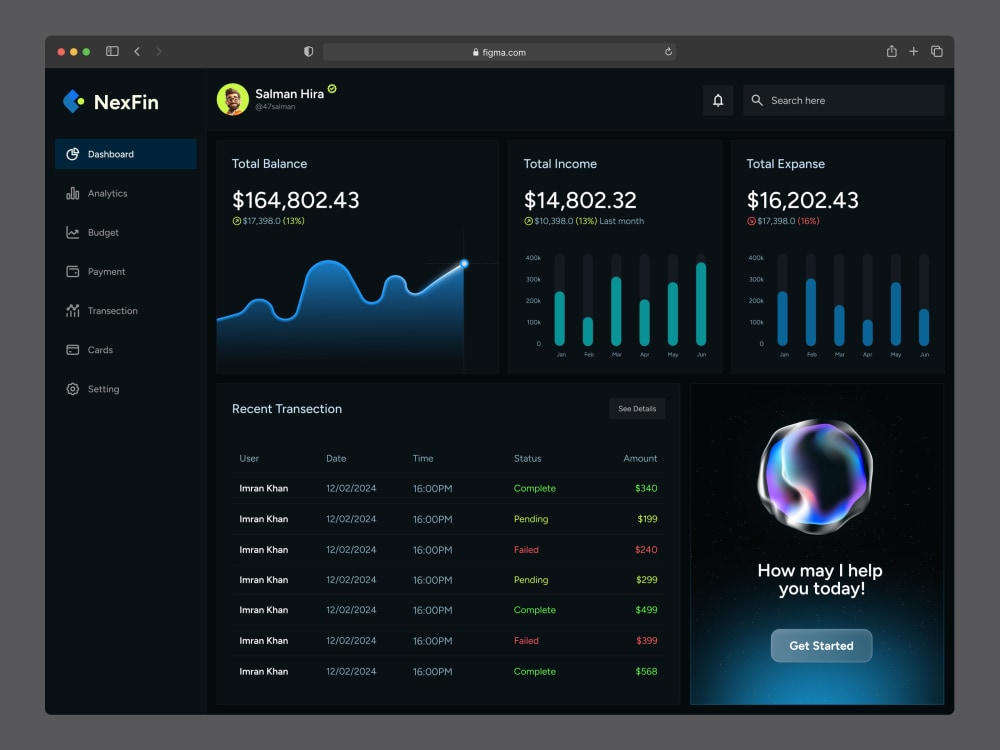This screenshot has width=1000, height=750.
Task: Click the Total Expanse amount $16,202.43
Action: 802,200
